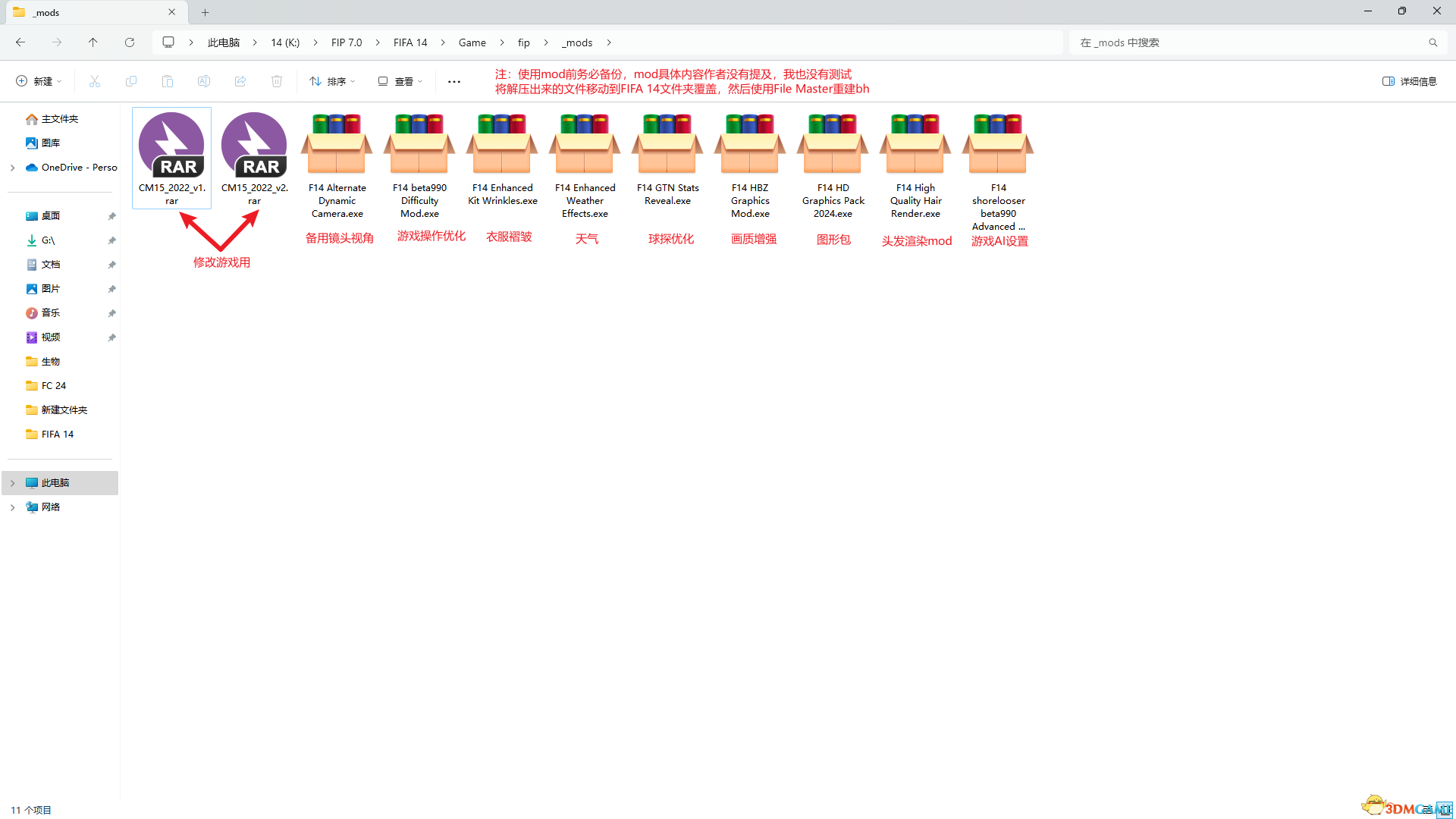The image size is (1456, 819).
Task: Open the see-more (...) menu
Action: click(453, 81)
